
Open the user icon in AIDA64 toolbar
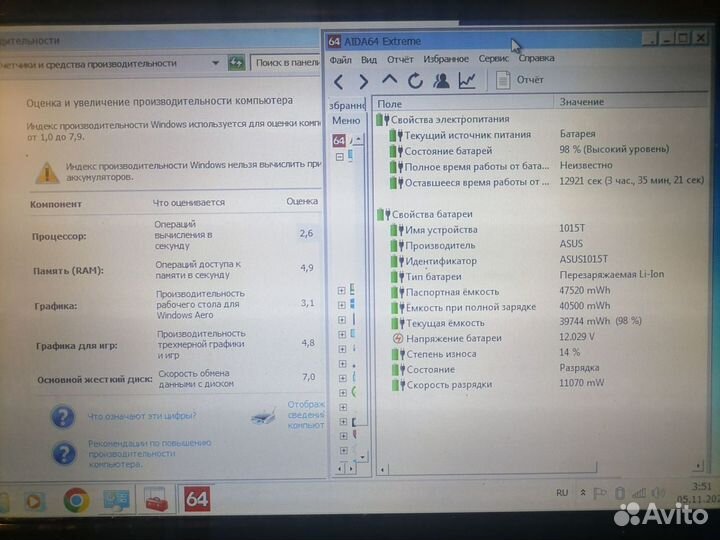pyautogui.click(x=441, y=81)
